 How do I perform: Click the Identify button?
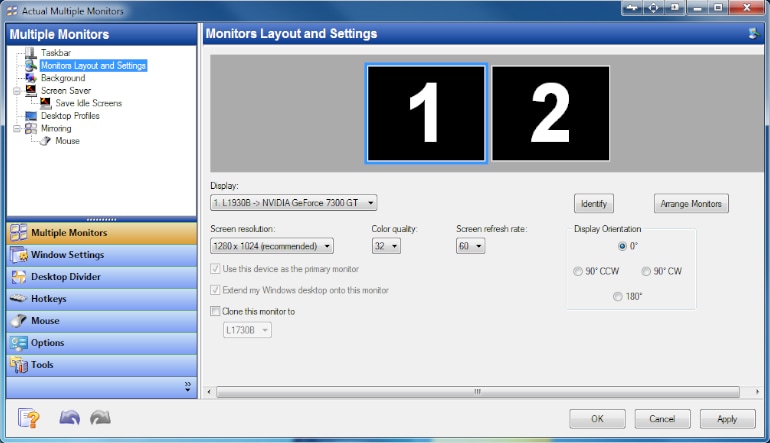pos(594,203)
